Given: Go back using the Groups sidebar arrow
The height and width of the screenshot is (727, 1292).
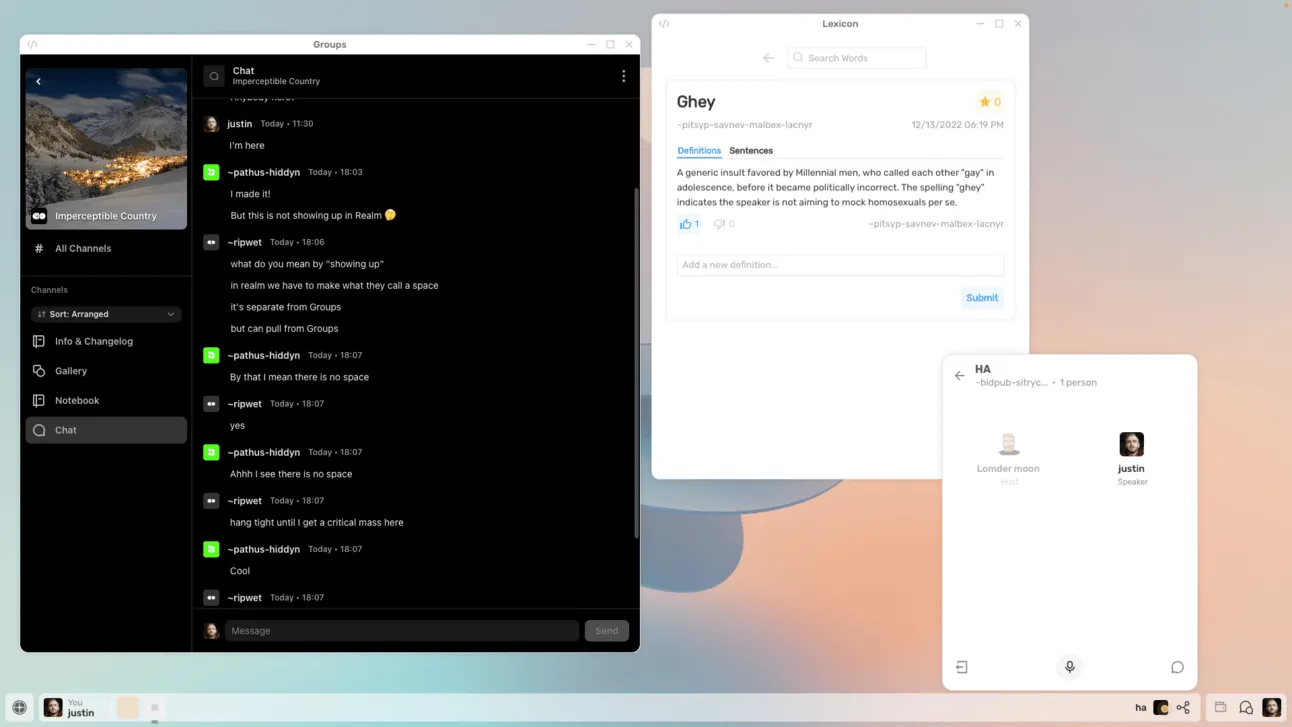Looking at the screenshot, I should 38,81.
